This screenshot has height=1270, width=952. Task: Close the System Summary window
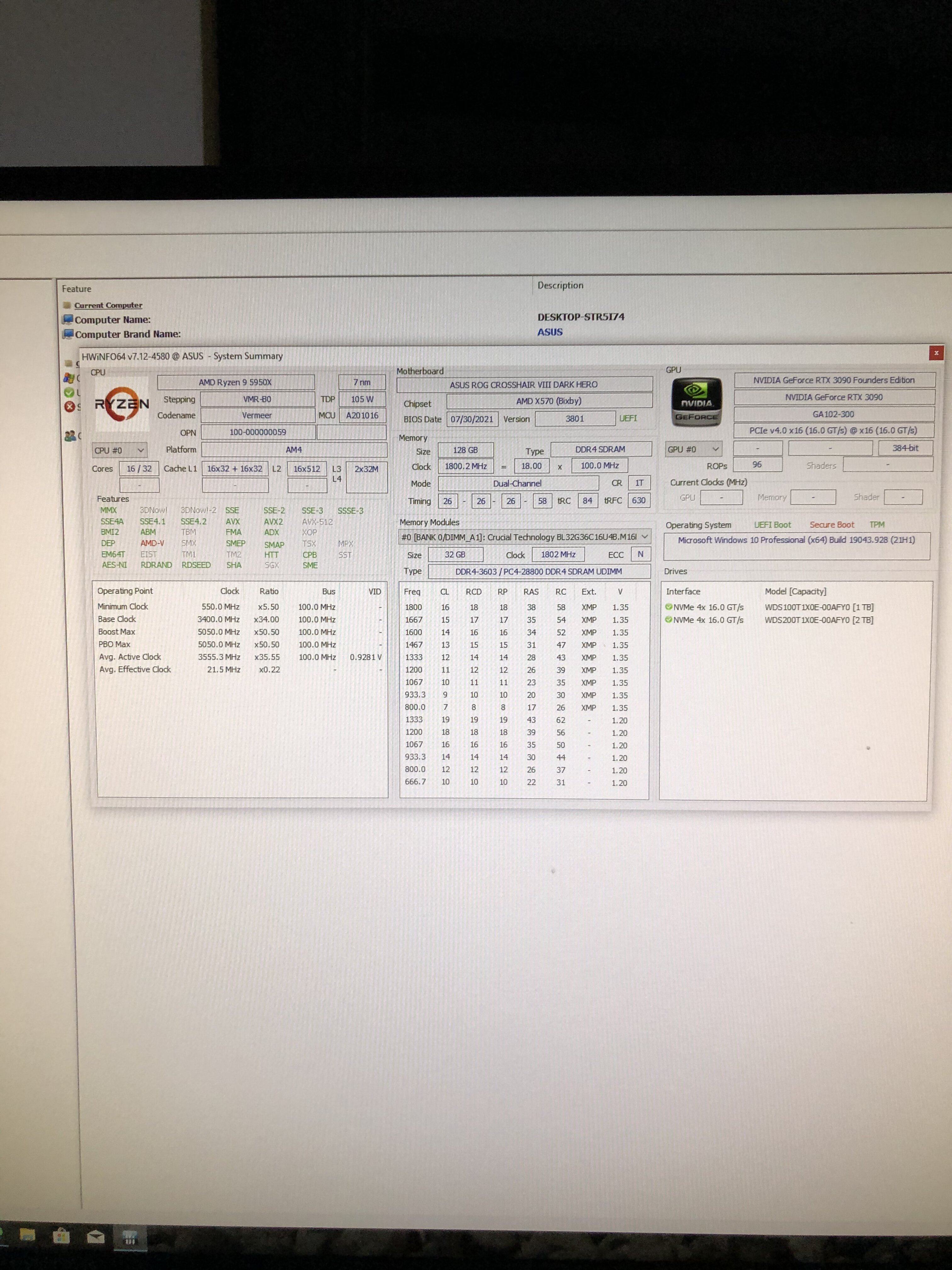[936, 353]
